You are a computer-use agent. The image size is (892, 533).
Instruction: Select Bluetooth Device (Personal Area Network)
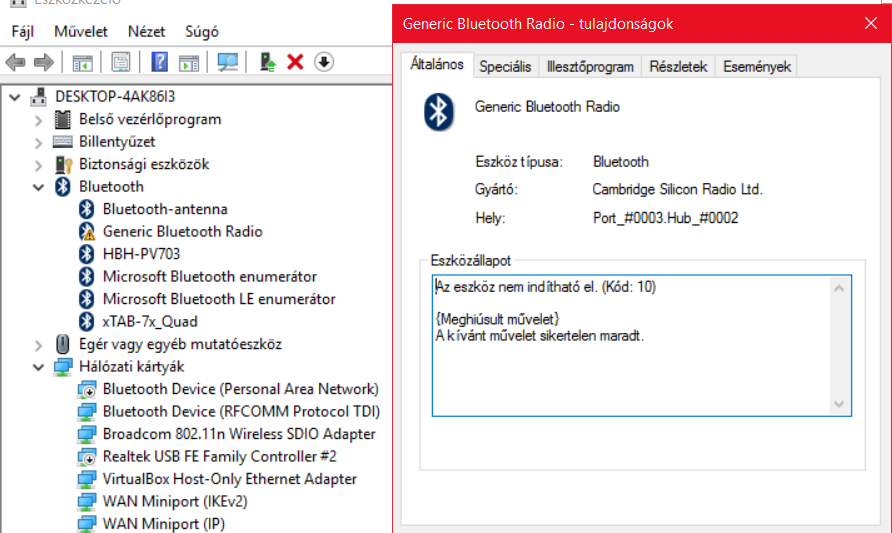(241, 389)
